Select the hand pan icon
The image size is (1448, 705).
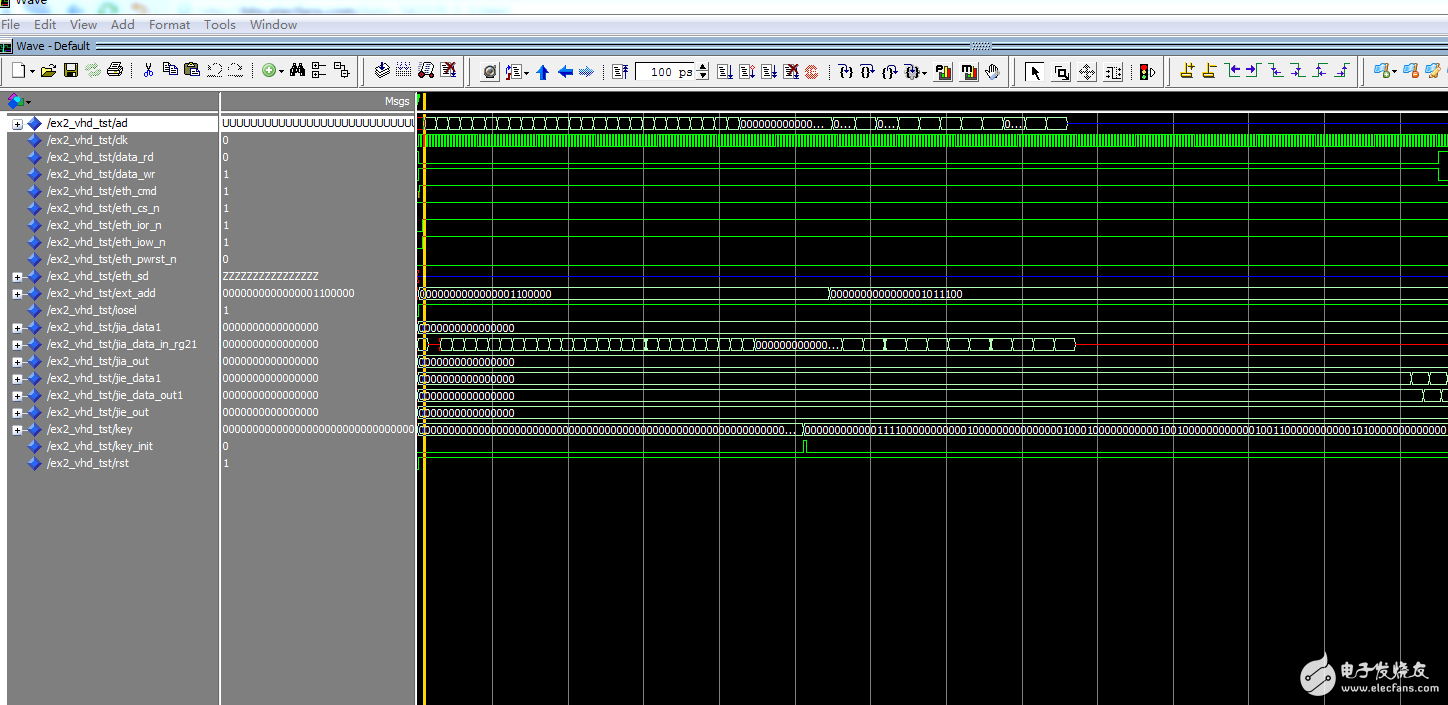click(992, 72)
